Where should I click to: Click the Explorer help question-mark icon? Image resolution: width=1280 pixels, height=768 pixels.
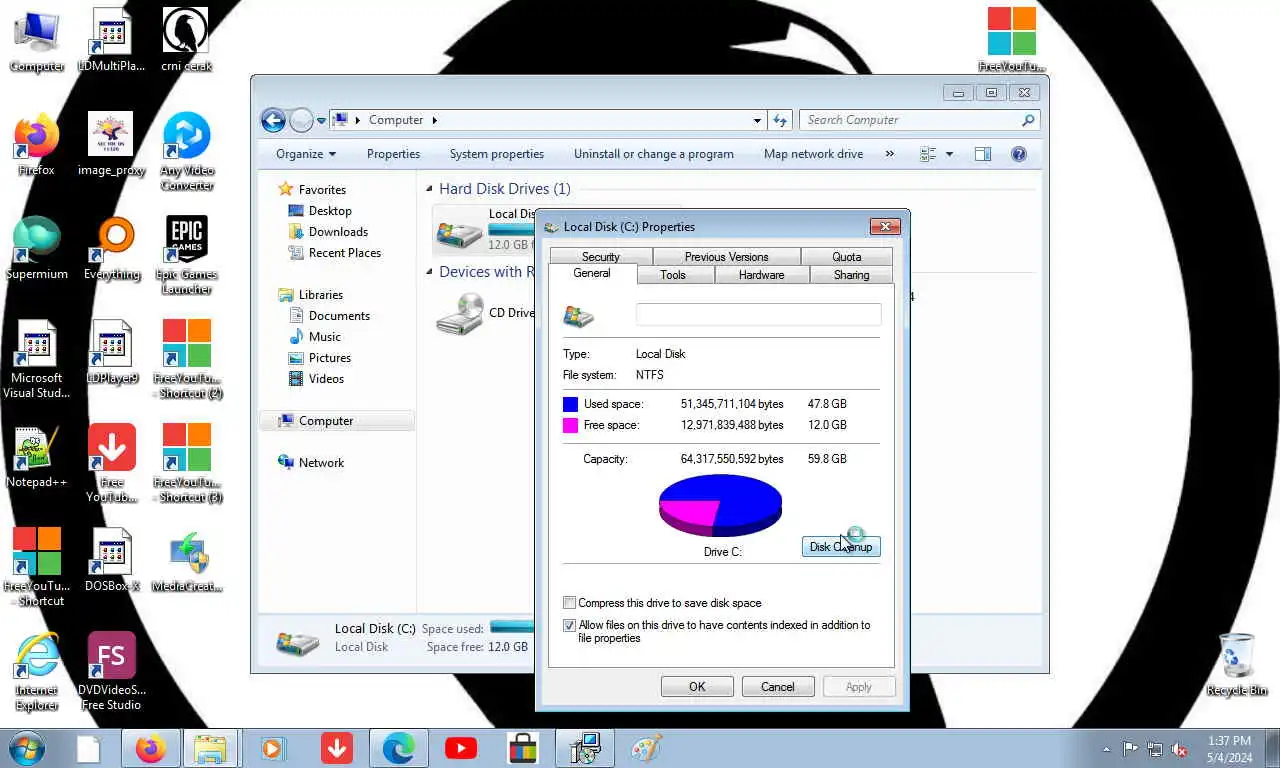1019,154
